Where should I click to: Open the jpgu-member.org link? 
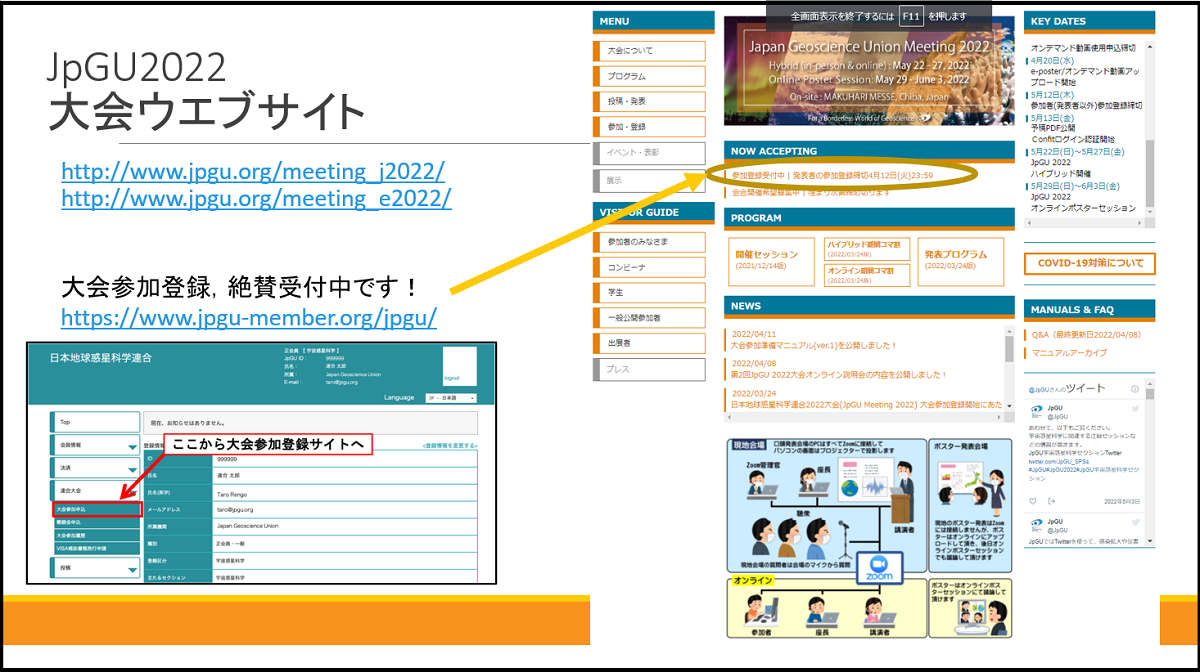click(249, 318)
